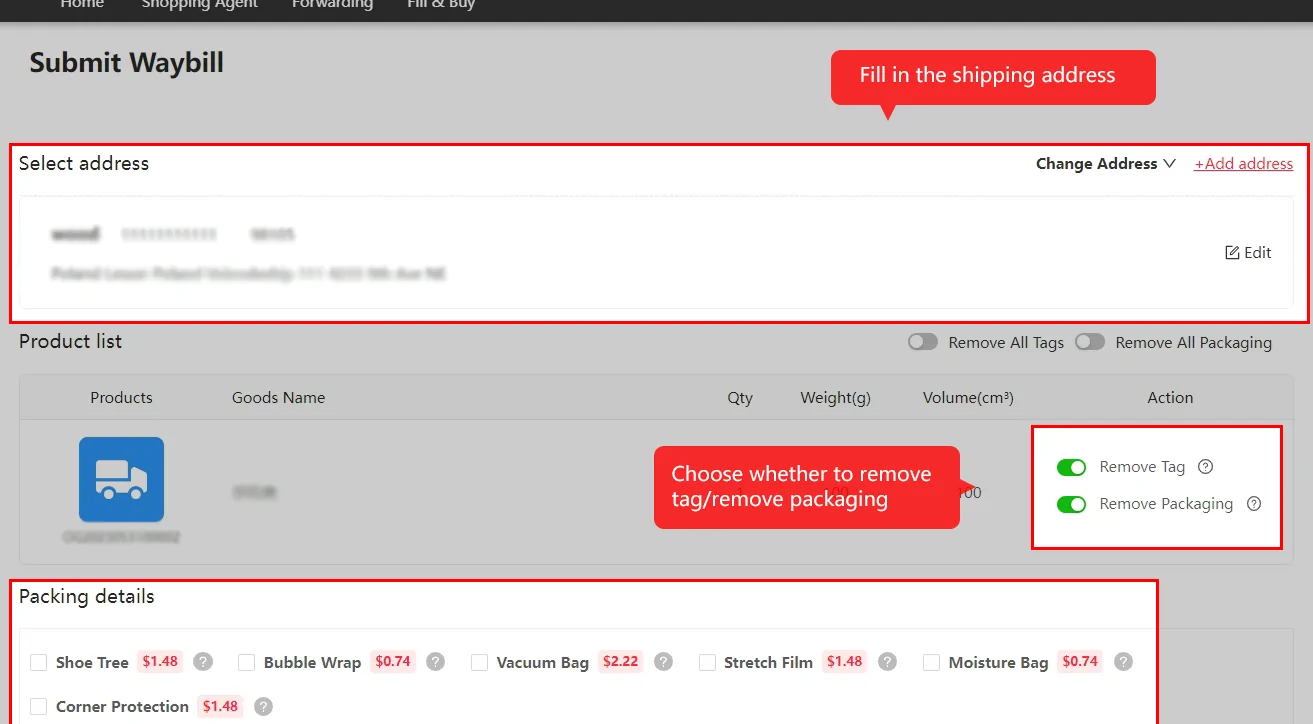
Task: Click the blue truck product thumbnail
Action: coord(122,479)
